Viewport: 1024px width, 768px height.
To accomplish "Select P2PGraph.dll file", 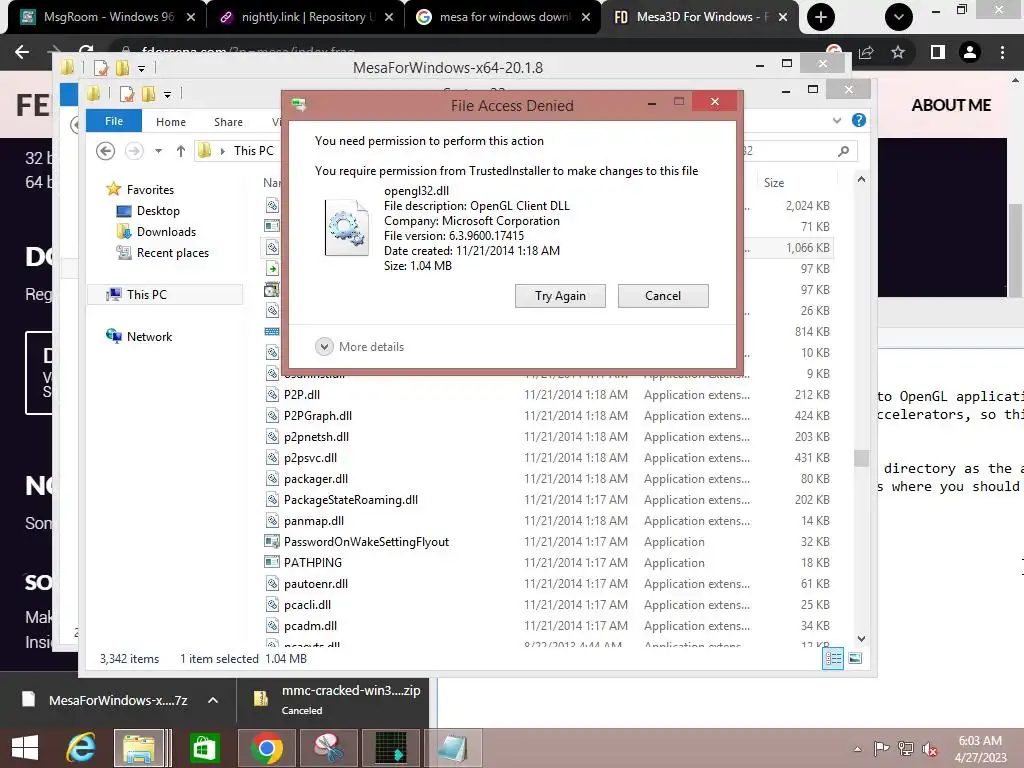I will coord(317,415).
